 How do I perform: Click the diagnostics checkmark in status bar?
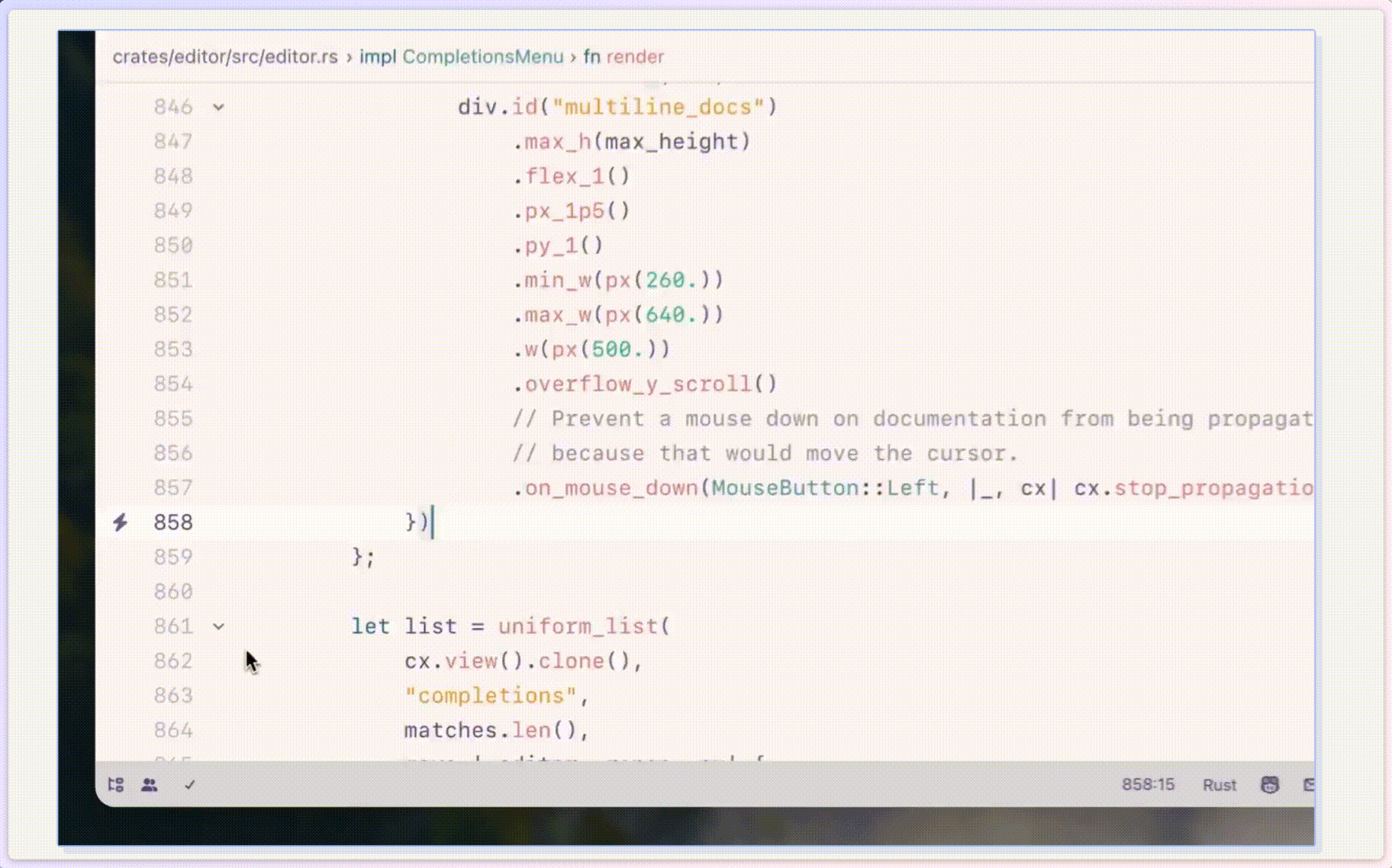click(x=188, y=784)
